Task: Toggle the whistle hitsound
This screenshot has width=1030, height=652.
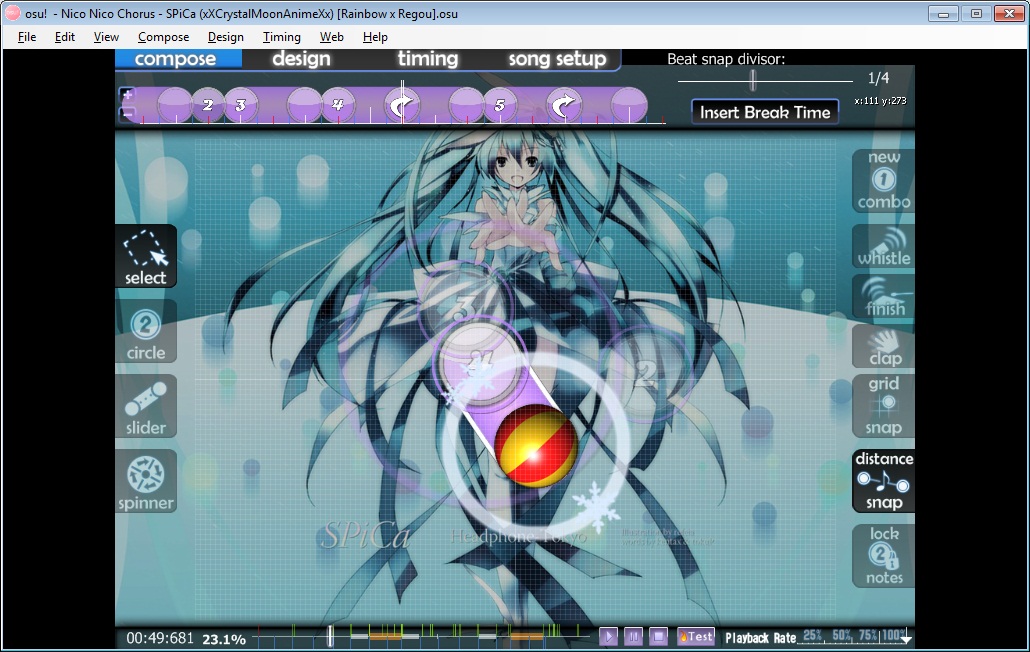Action: (x=884, y=247)
